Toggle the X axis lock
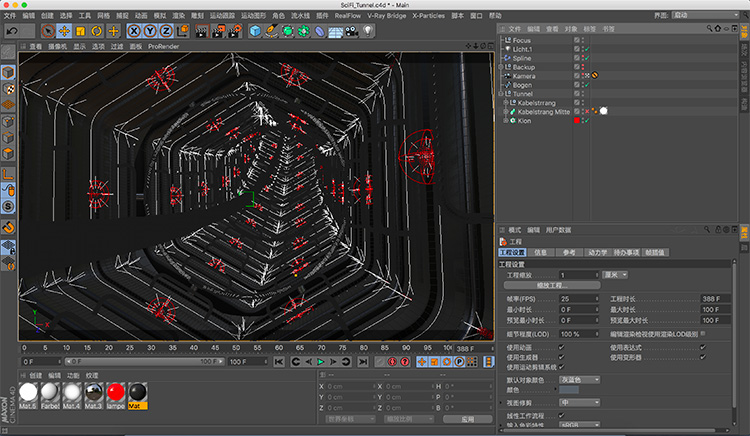The image size is (750, 436). 134,31
